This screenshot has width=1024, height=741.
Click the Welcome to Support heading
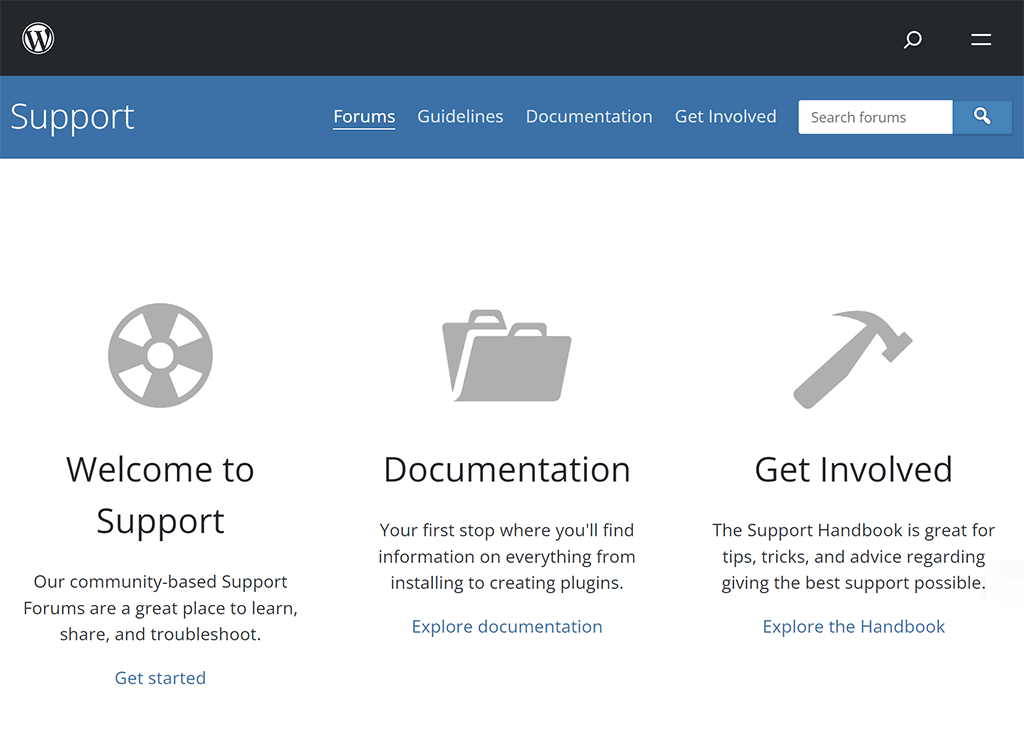click(x=160, y=495)
